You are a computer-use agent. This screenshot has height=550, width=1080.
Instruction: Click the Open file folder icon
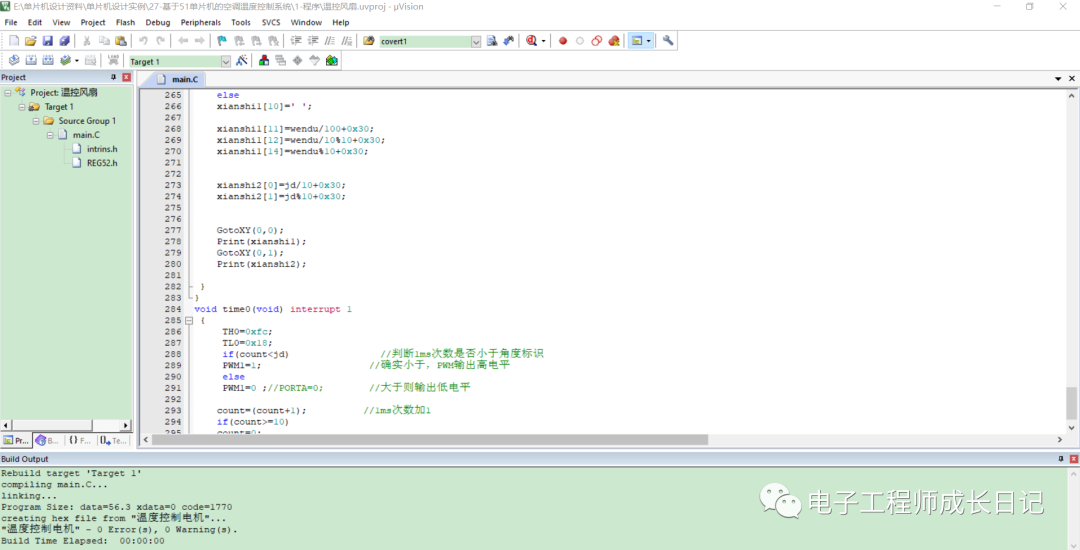click(31, 41)
